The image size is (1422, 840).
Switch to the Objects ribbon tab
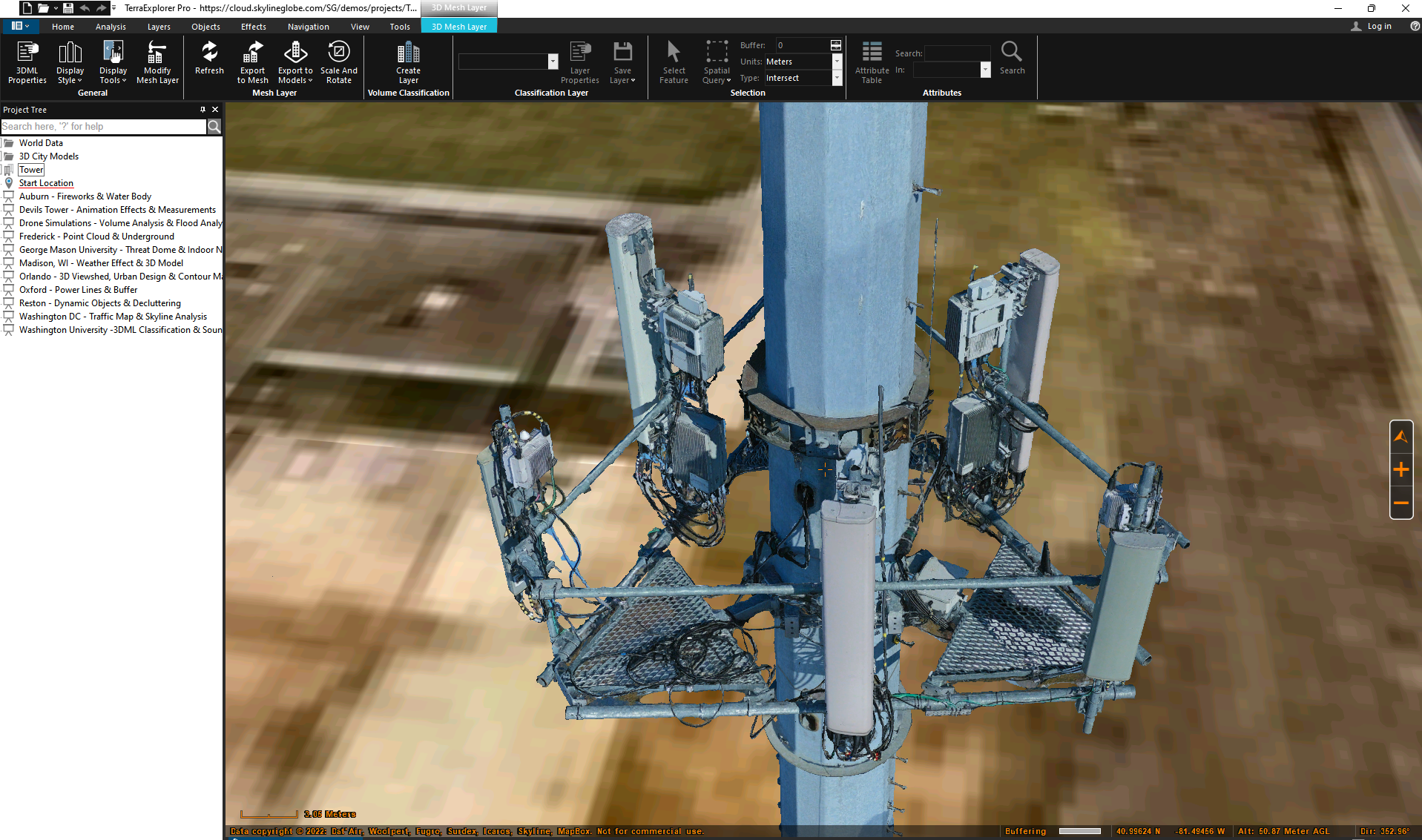(205, 27)
